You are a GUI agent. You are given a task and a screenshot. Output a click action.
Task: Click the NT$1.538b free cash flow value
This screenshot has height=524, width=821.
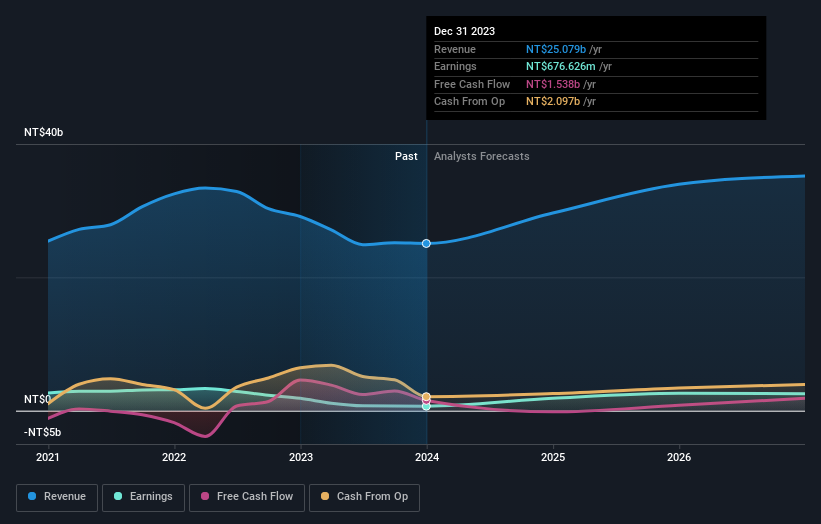[553, 84]
